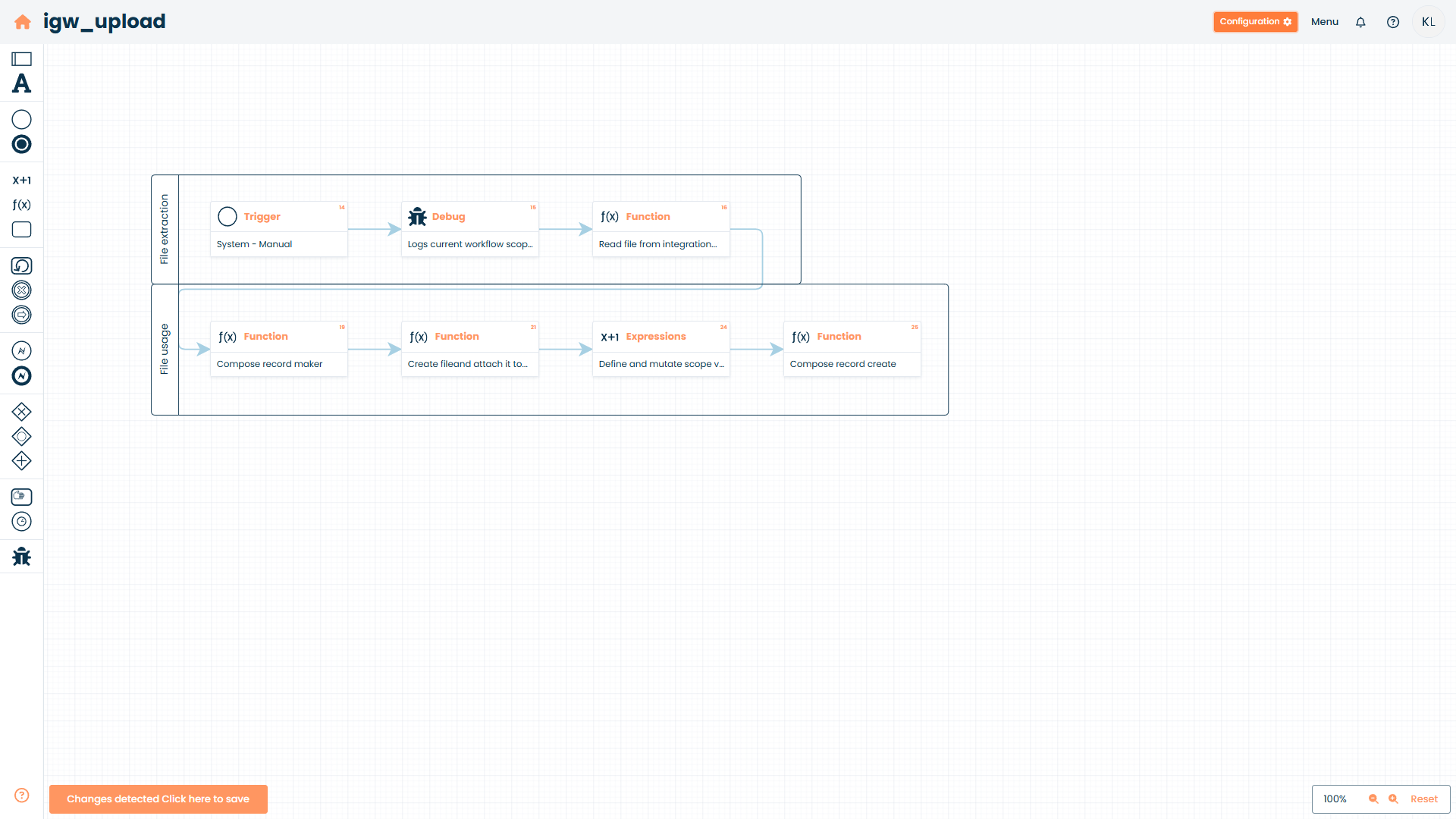1456x819 pixels.
Task: Click Changes detected Click here to save
Action: [158, 799]
